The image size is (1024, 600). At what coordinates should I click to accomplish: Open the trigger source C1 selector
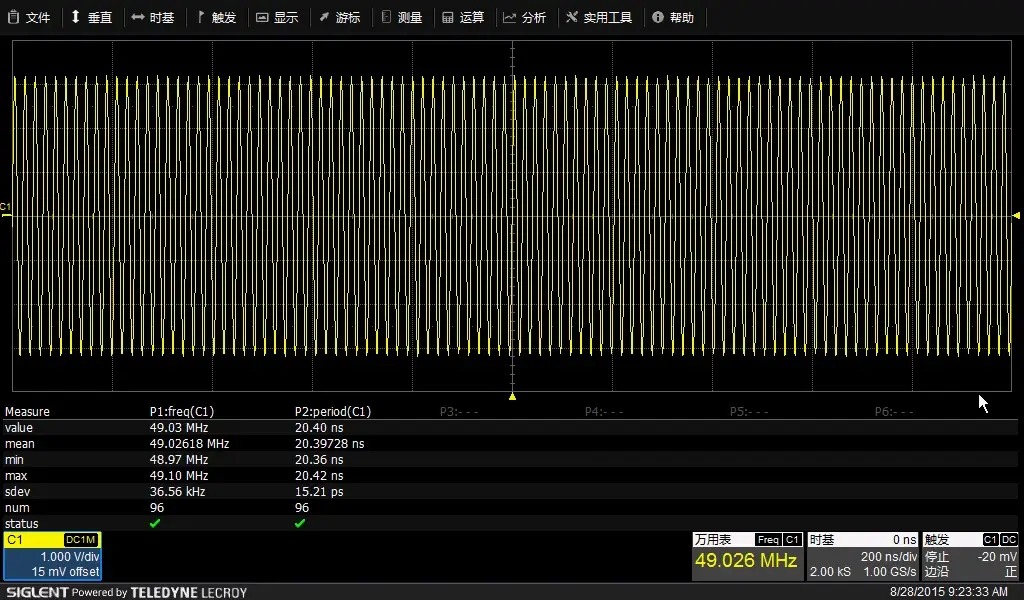pos(990,540)
